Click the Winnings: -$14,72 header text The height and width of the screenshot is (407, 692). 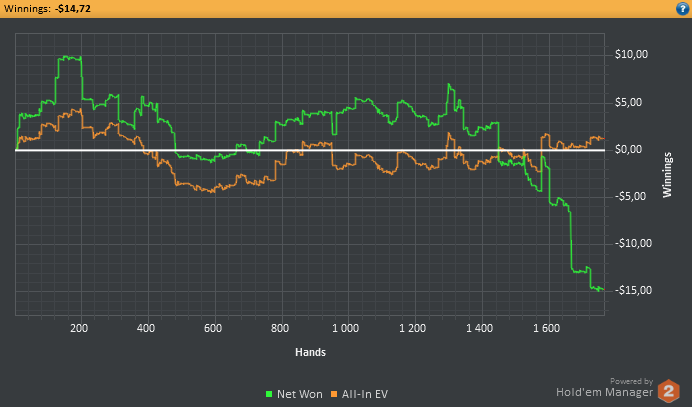point(47,8)
